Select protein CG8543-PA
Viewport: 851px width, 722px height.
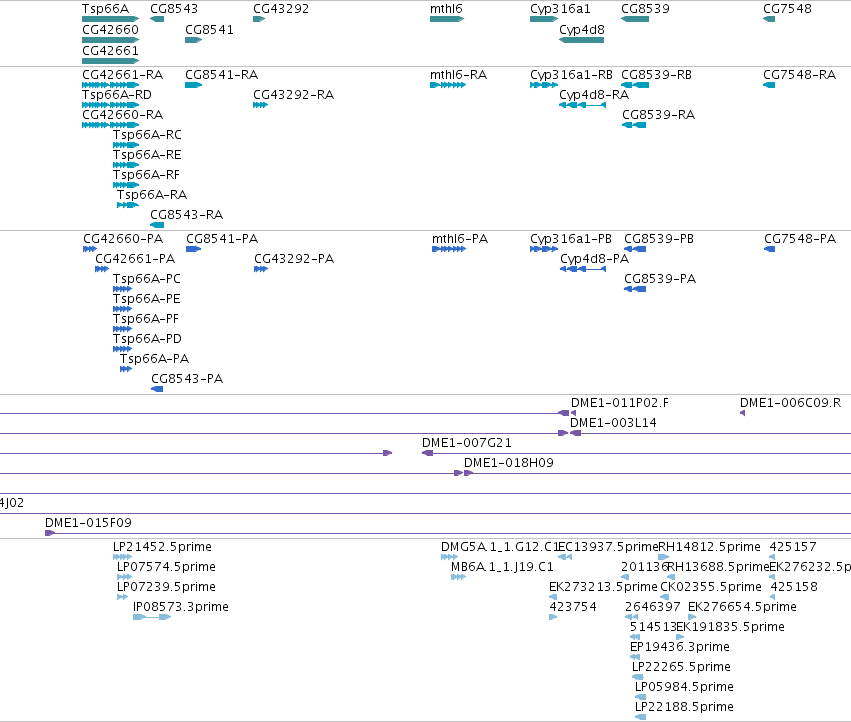pyautogui.click(x=157, y=389)
